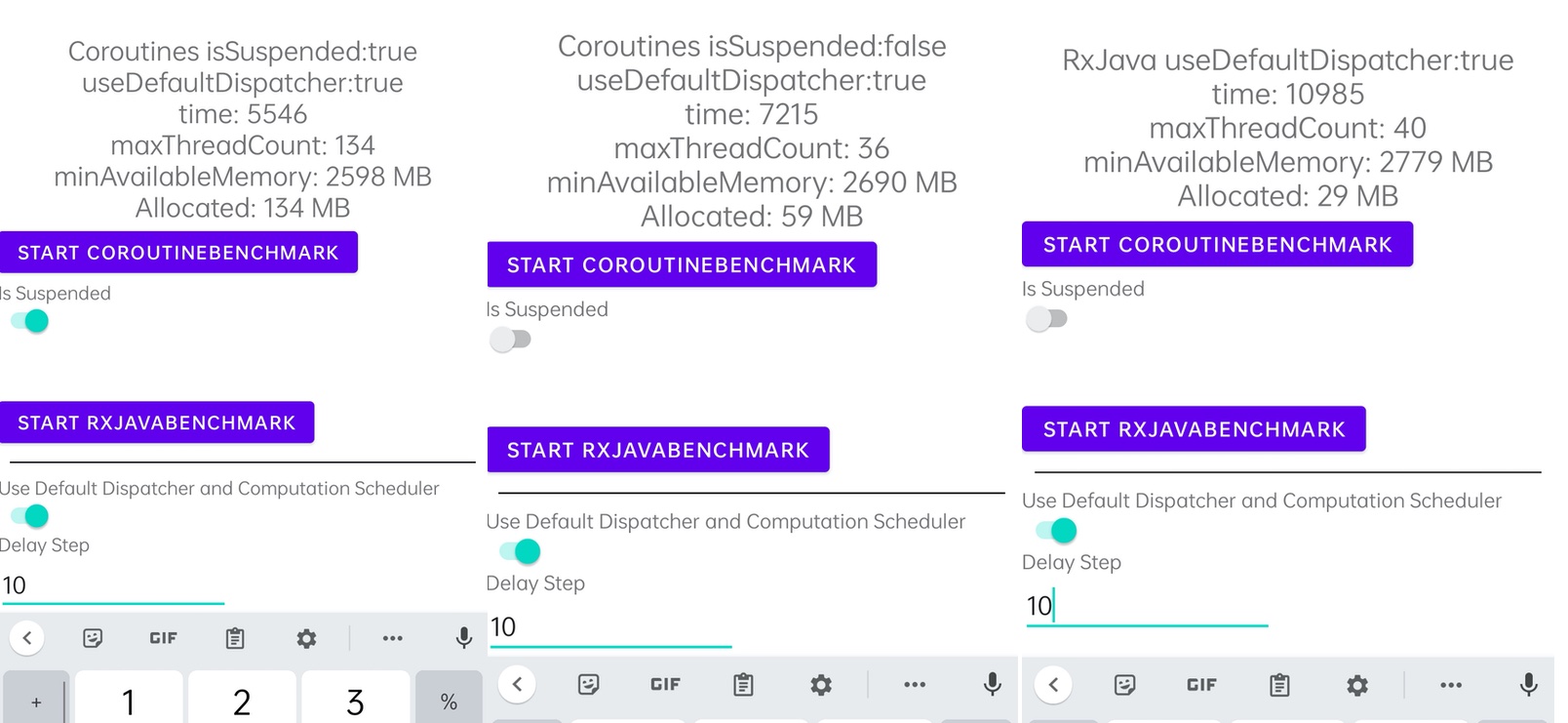Open the settings gear on the middle keyboard
1568x723 pixels.
[x=820, y=684]
